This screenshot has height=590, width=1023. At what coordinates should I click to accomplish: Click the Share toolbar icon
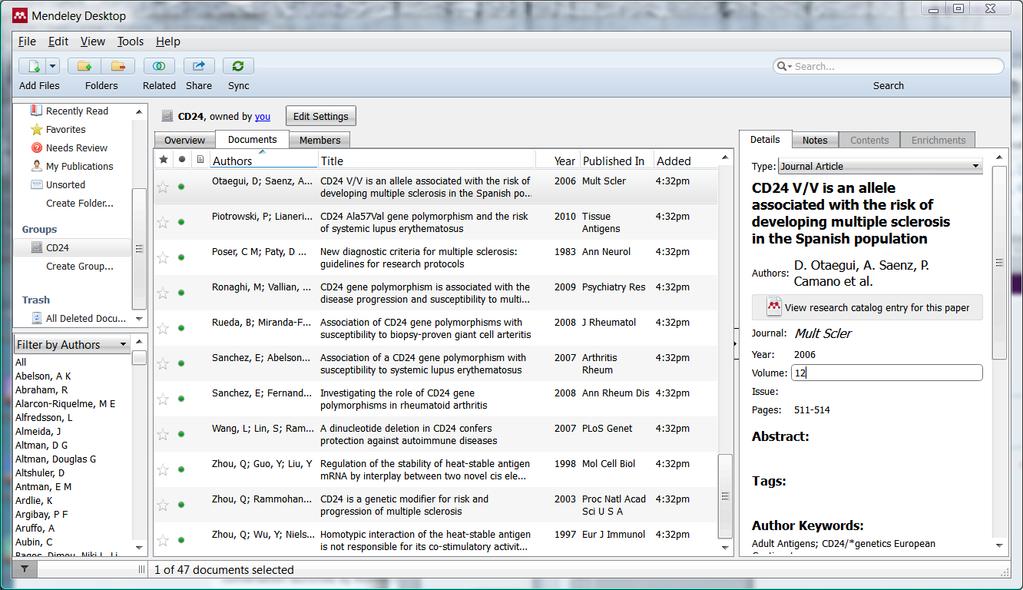click(x=198, y=66)
